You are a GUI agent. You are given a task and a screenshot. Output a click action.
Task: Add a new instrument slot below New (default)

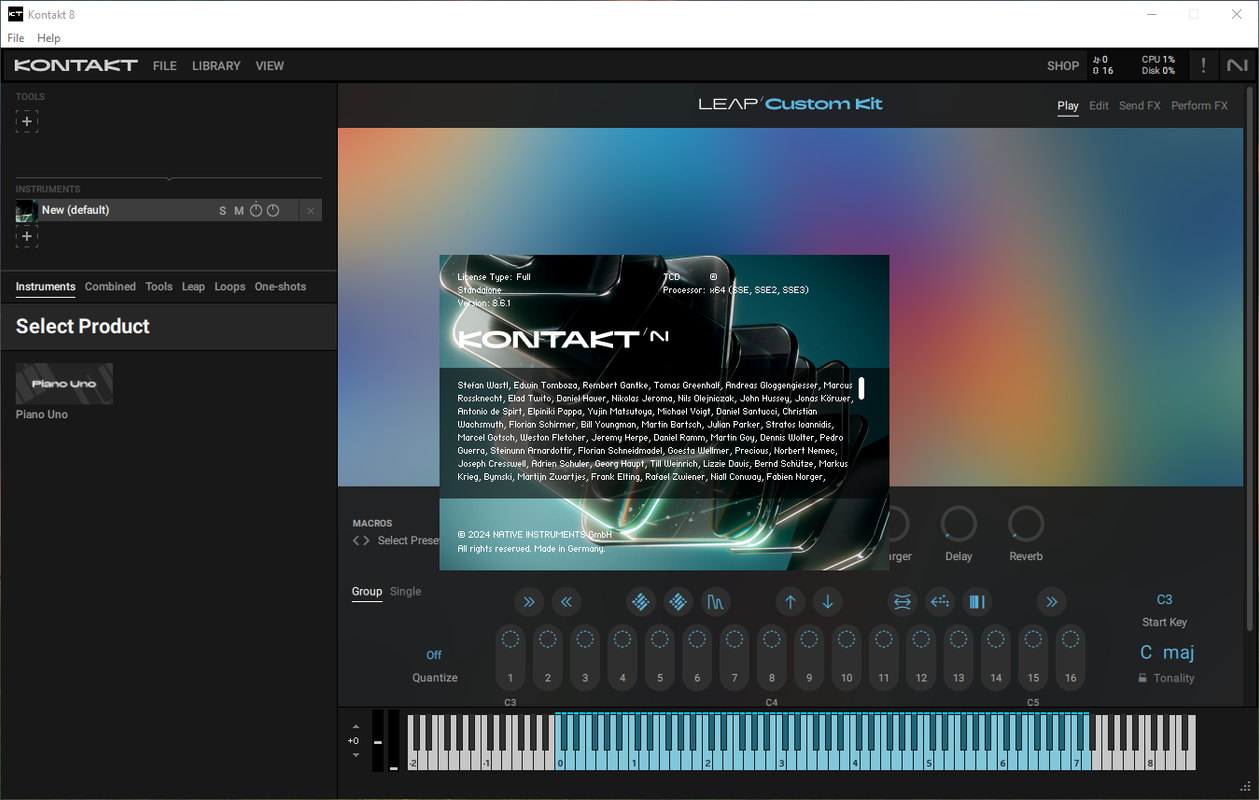[x=27, y=236]
